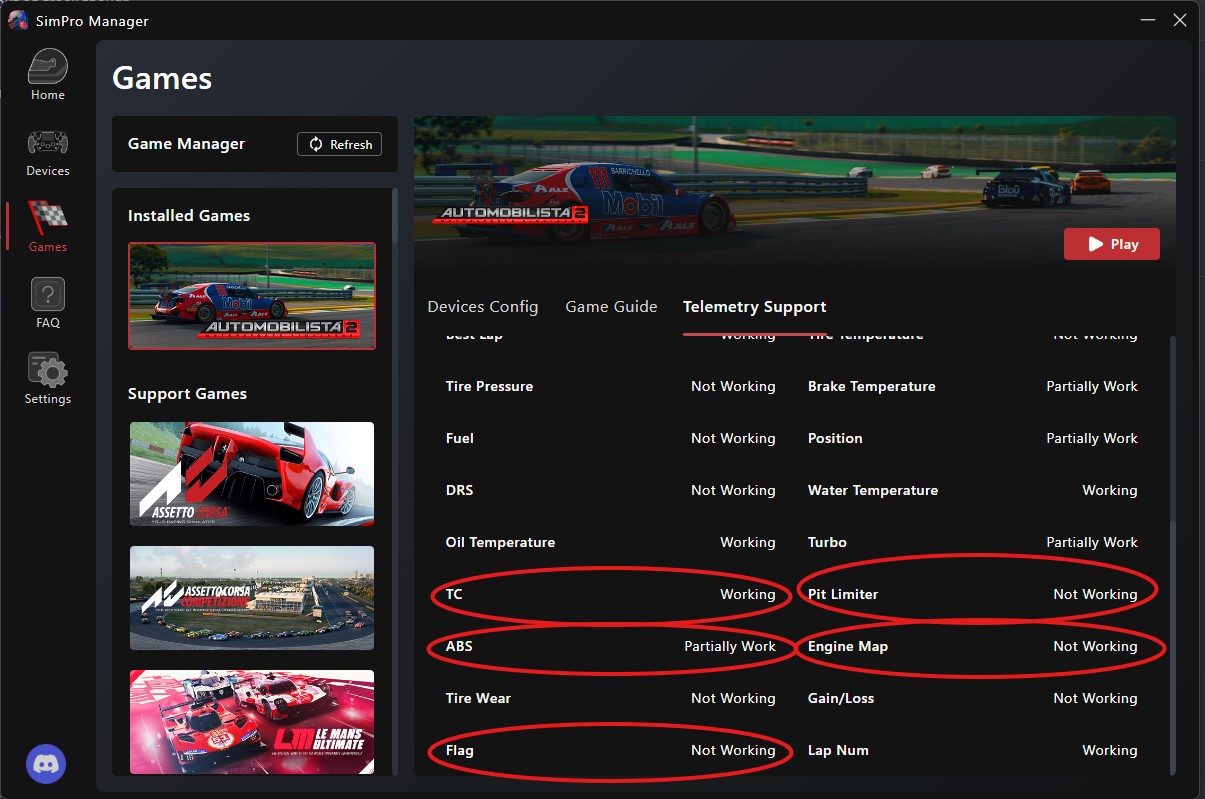The image size is (1205, 799).
Task: Select the Telemetry Support tab
Action: click(x=755, y=307)
